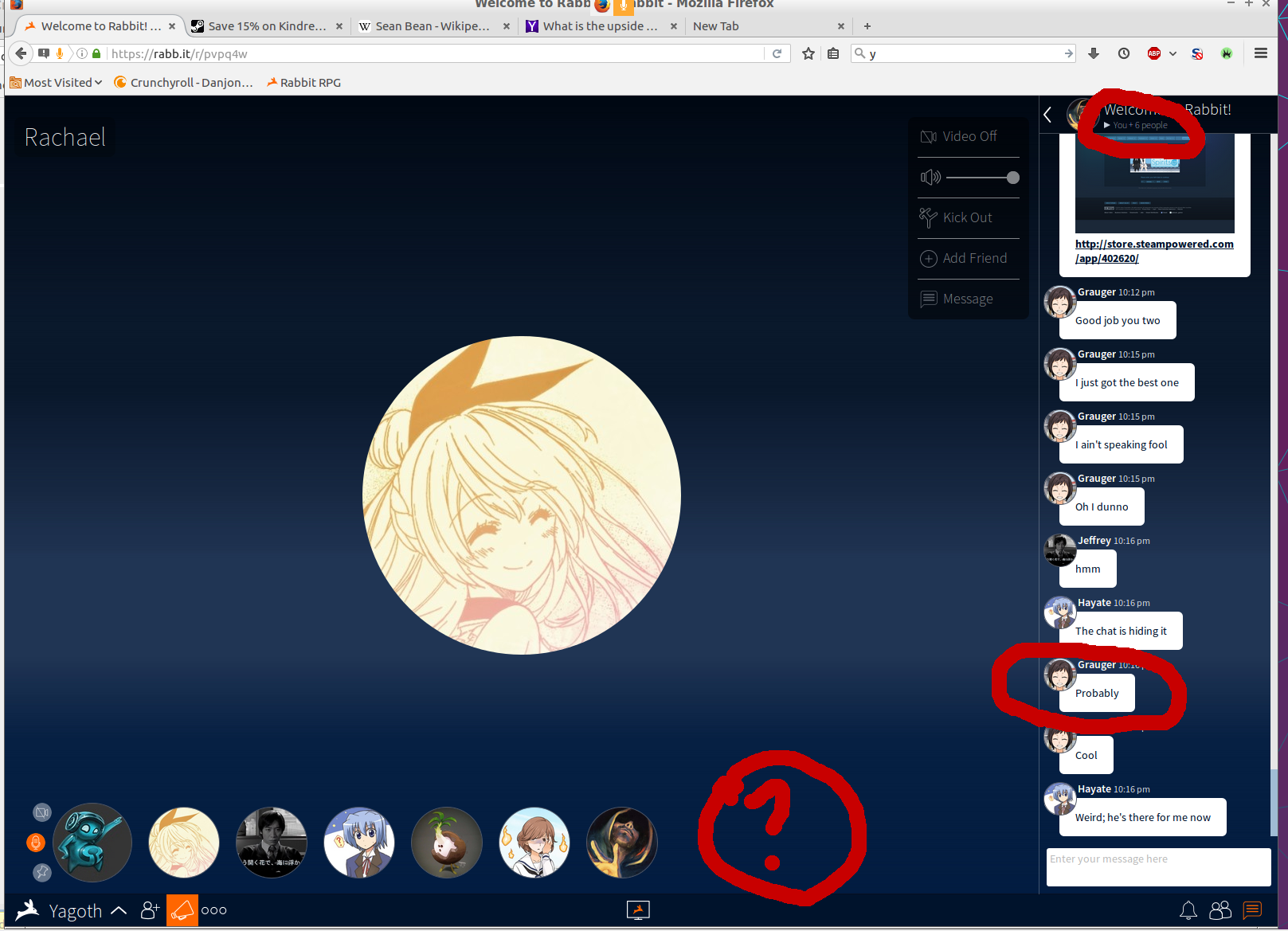The height and width of the screenshot is (931, 1288).
Task: Click Grauger's avatar beside Good job you two
Action: pos(1060,302)
